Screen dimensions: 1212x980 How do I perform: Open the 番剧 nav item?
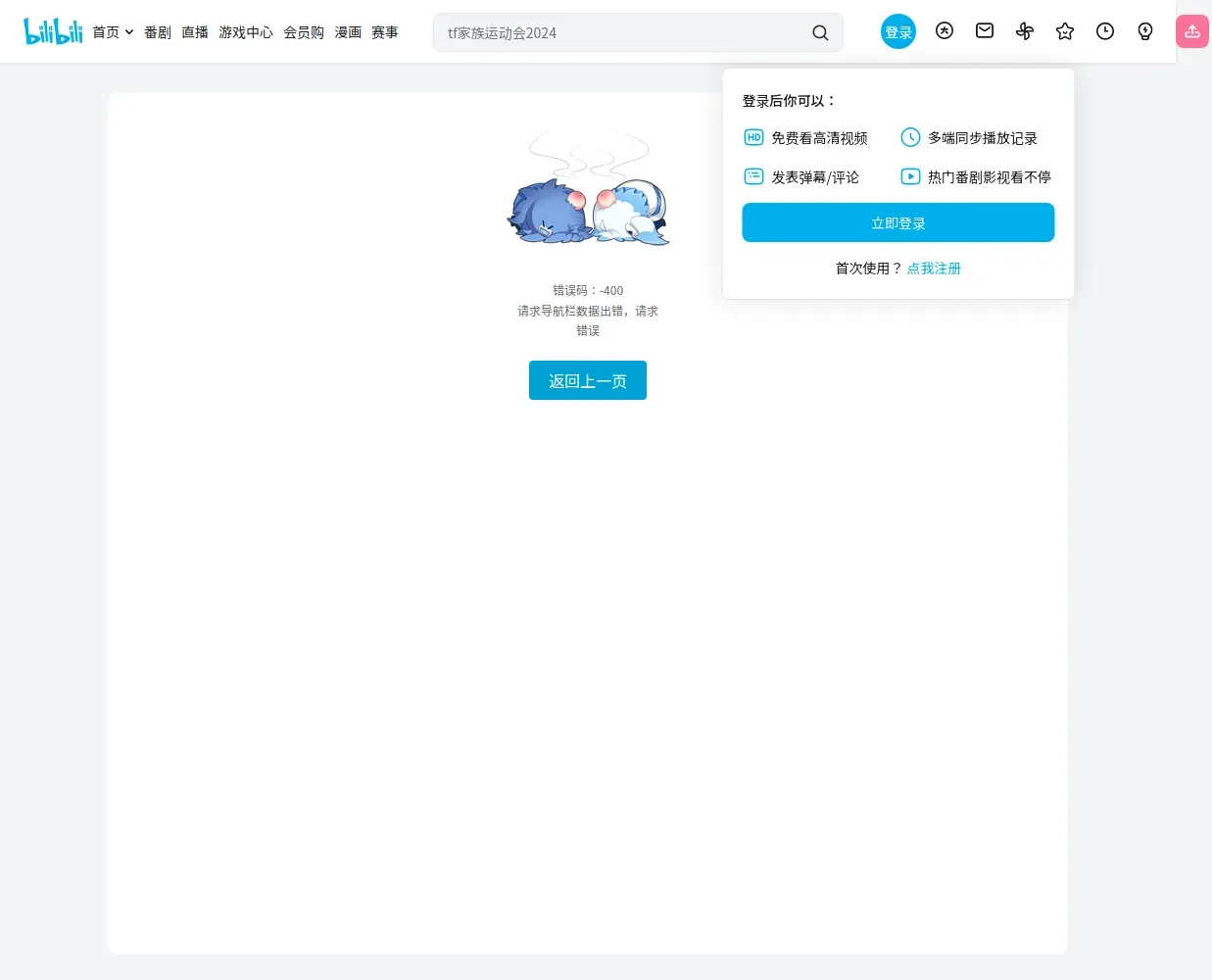158,32
